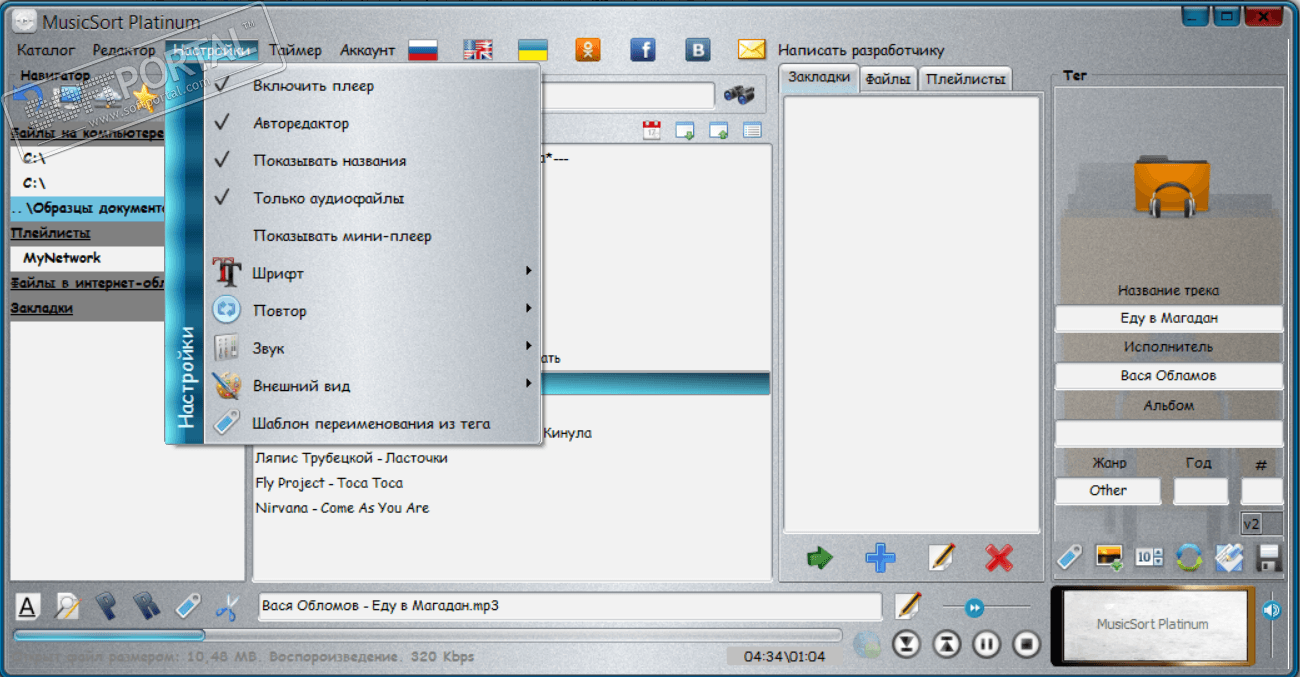Click the floppy disk save tag icon

click(1269, 557)
